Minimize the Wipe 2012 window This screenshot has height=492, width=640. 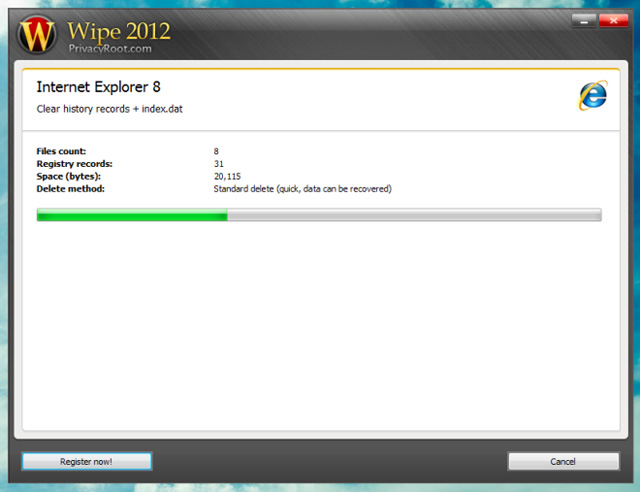click(x=584, y=20)
